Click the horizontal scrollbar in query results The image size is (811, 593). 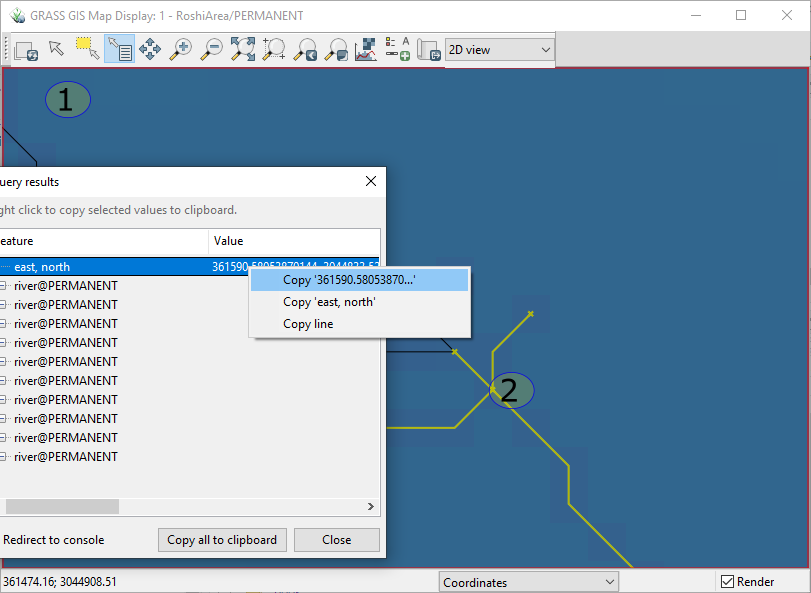(60, 507)
